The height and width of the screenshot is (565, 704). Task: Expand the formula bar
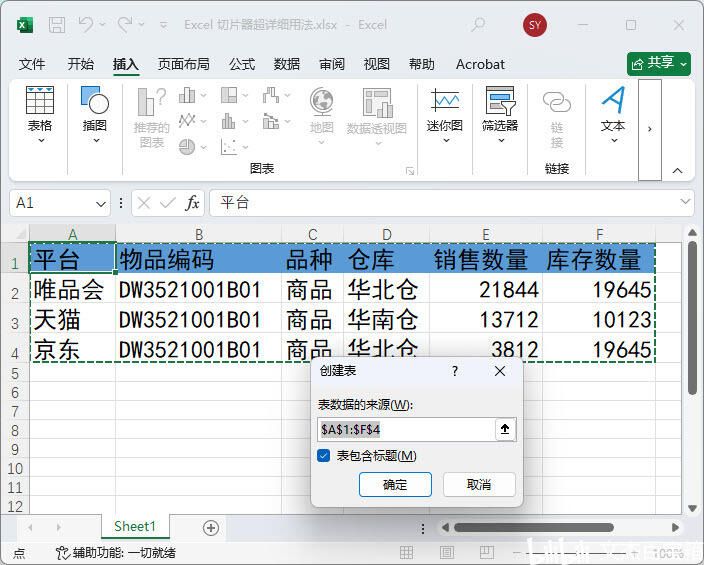684,203
